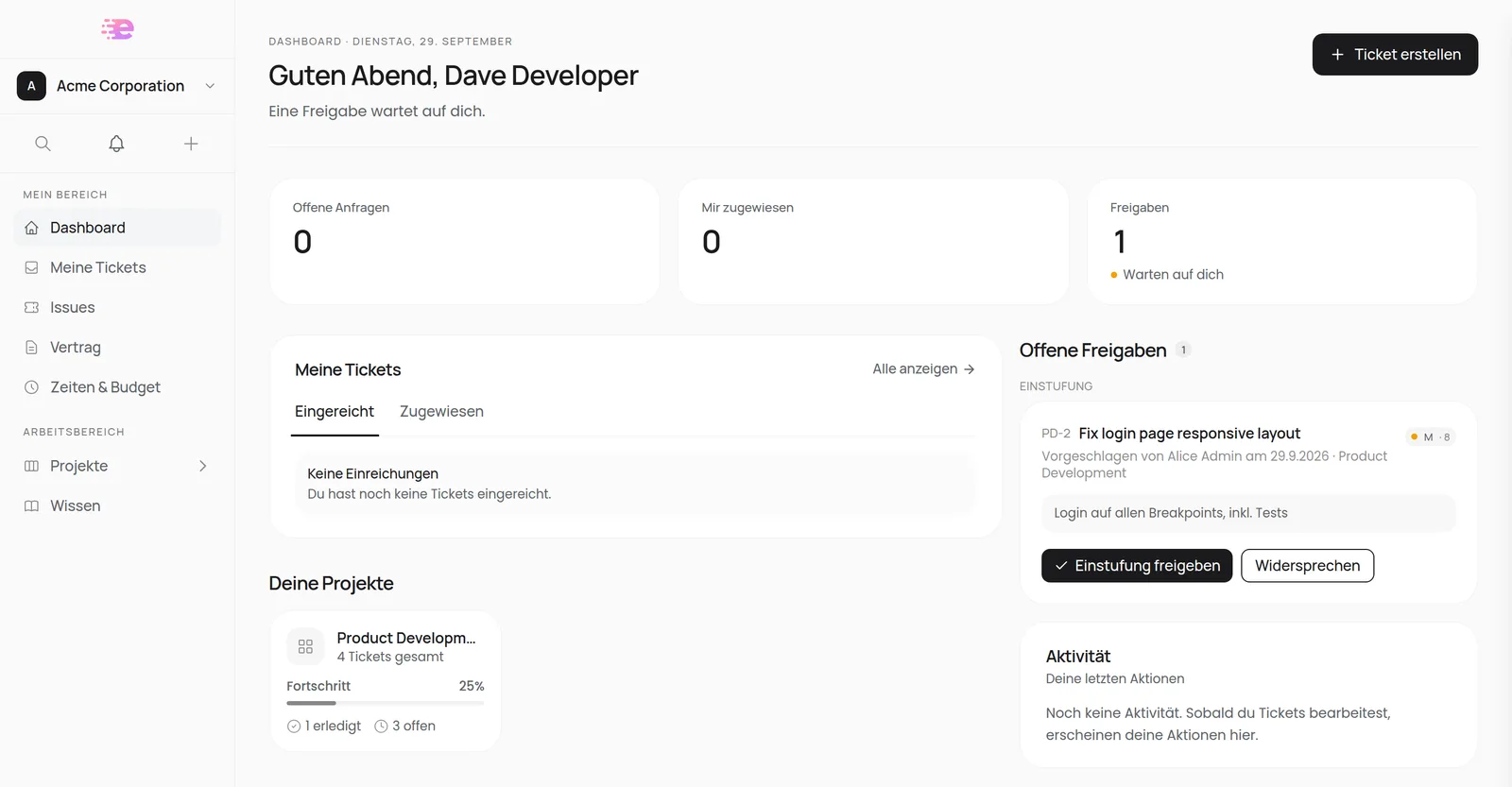This screenshot has width=1512, height=787.
Task: Open notifications bell icon
Action: pyautogui.click(x=116, y=144)
